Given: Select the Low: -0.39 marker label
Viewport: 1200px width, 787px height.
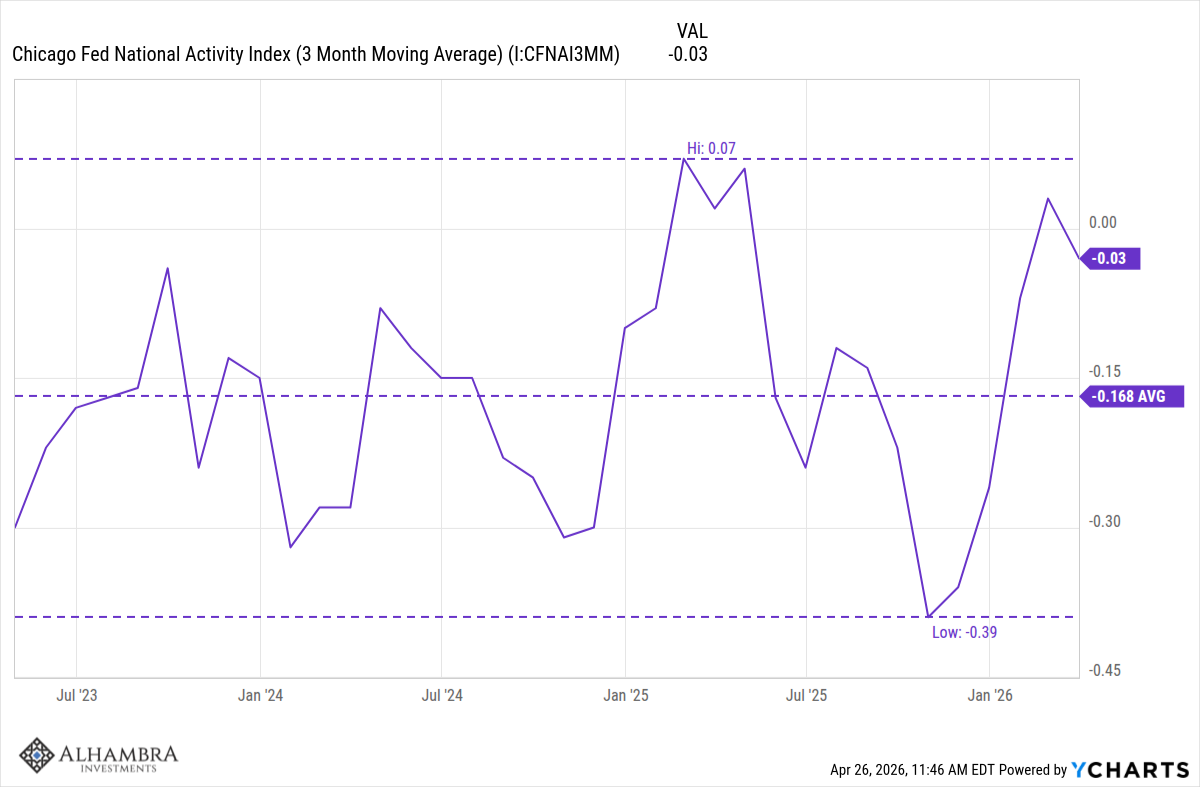Looking at the screenshot, I should click(964, 632).
